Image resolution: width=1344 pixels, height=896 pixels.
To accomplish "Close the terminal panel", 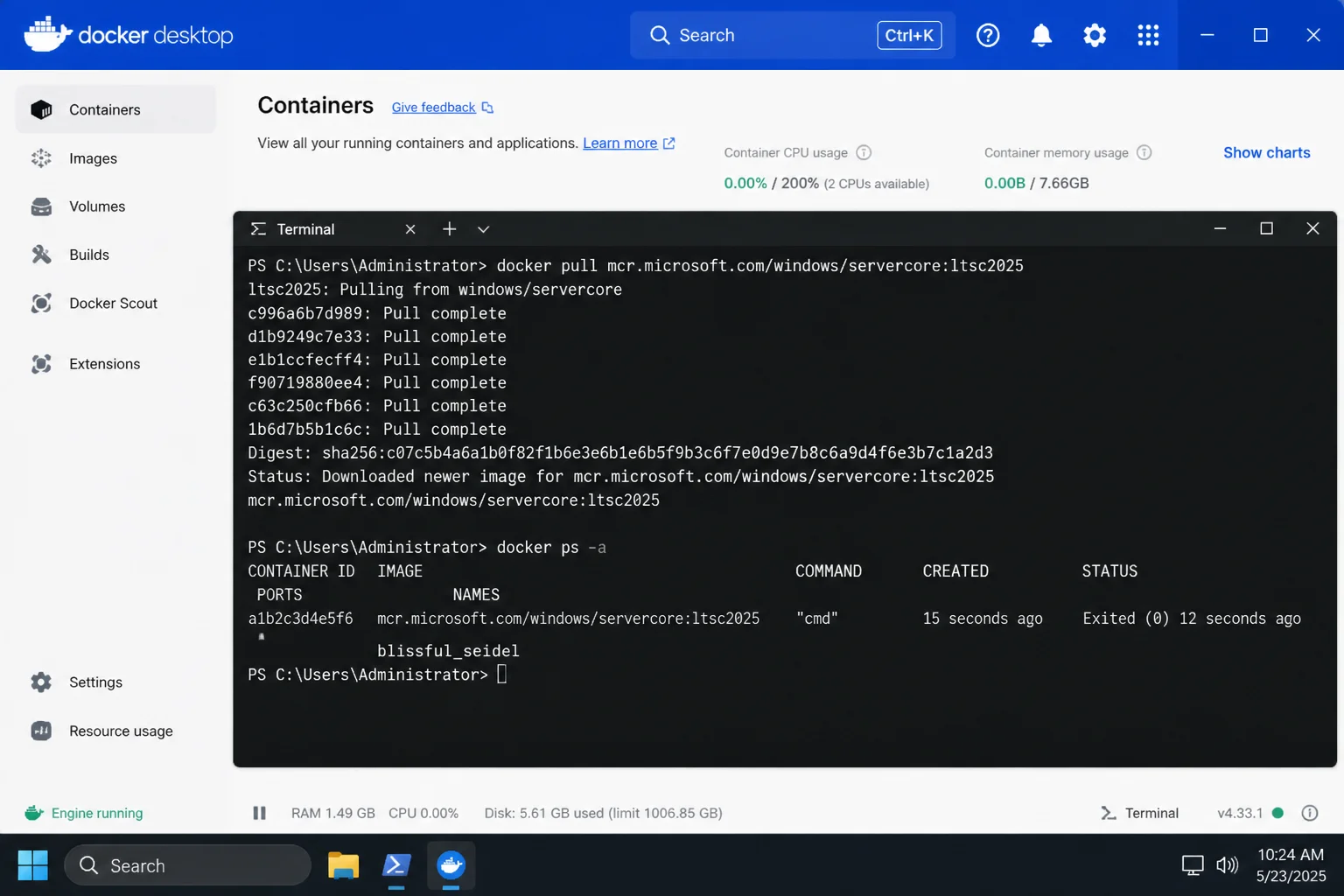I will [1312, 228].
